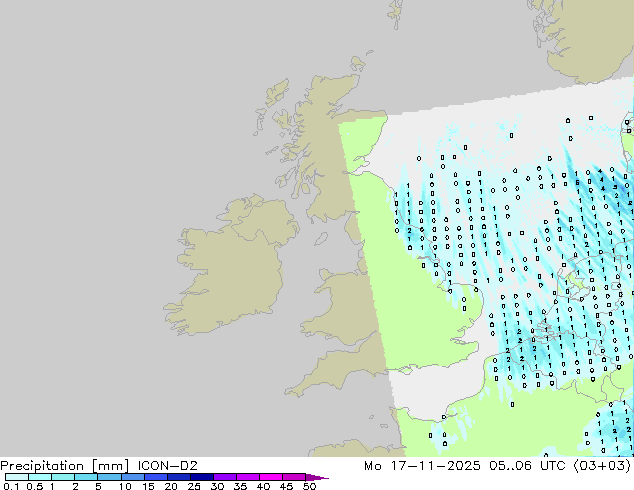
Task: Click the '0.1' legend value label
Action: pos(11,486)
